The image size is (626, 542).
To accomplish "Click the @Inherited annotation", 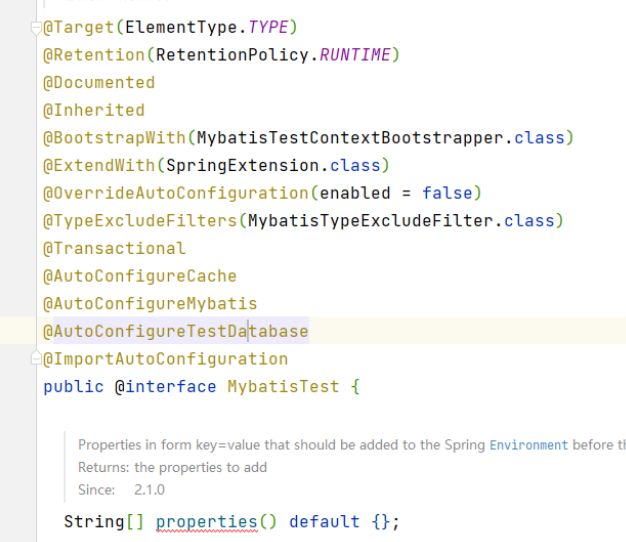I will point(94,110).
